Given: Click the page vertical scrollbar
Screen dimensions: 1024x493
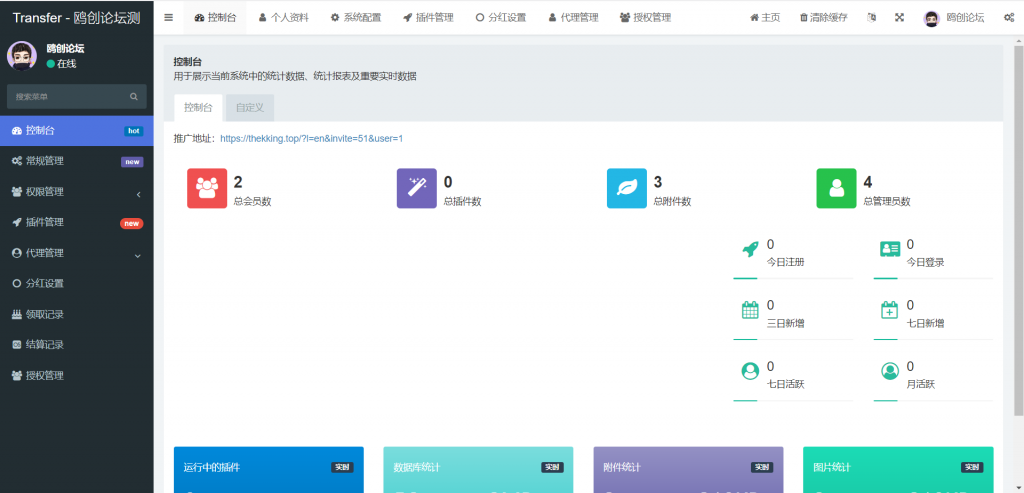Looking at the screenshot, I should 1019,230.
